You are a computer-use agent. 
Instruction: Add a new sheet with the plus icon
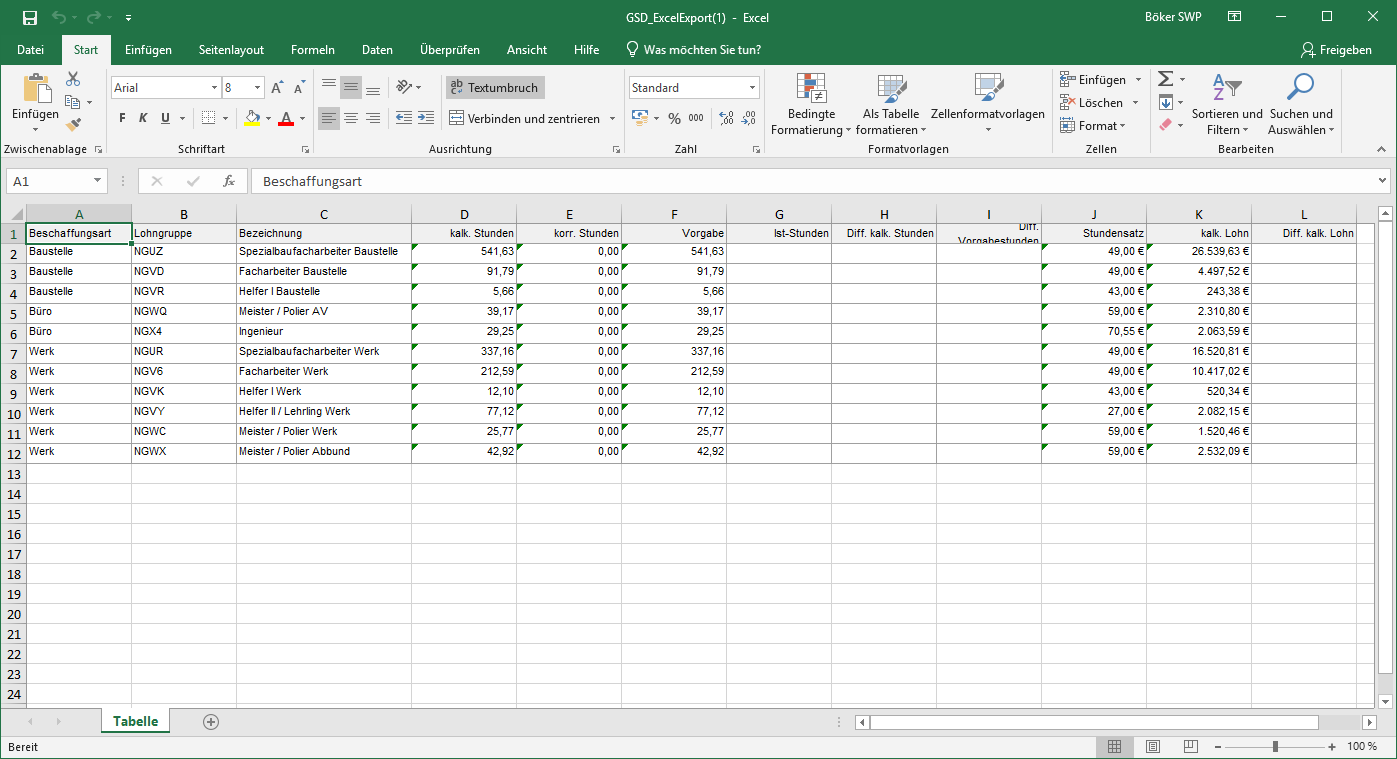(210, 721)
